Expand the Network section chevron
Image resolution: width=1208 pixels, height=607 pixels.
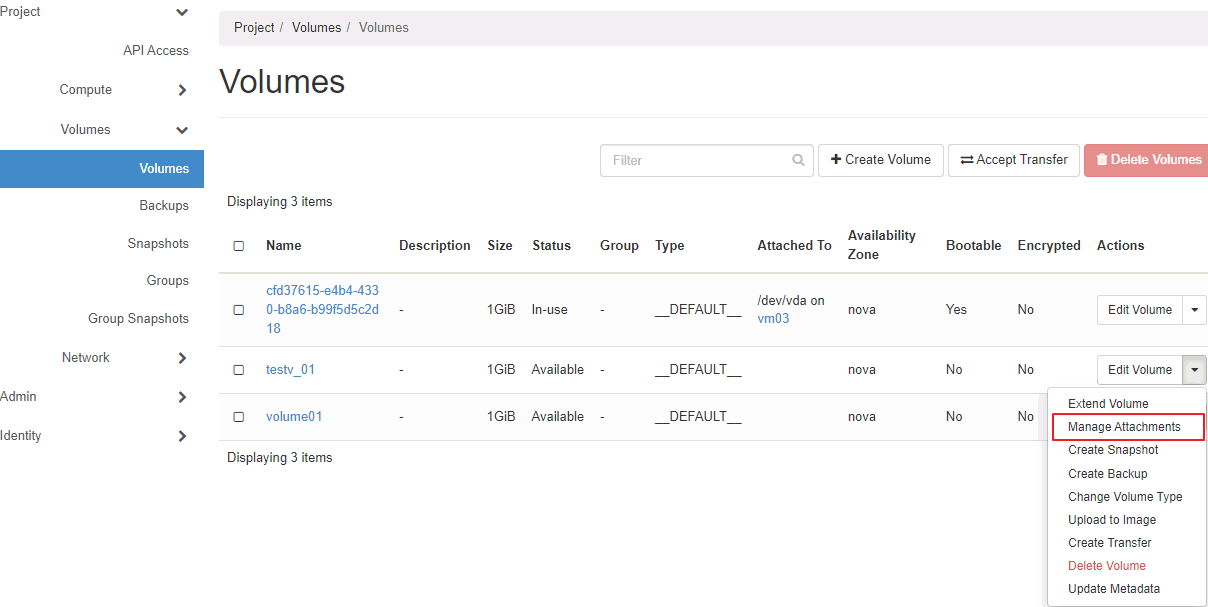click(182, 358)
